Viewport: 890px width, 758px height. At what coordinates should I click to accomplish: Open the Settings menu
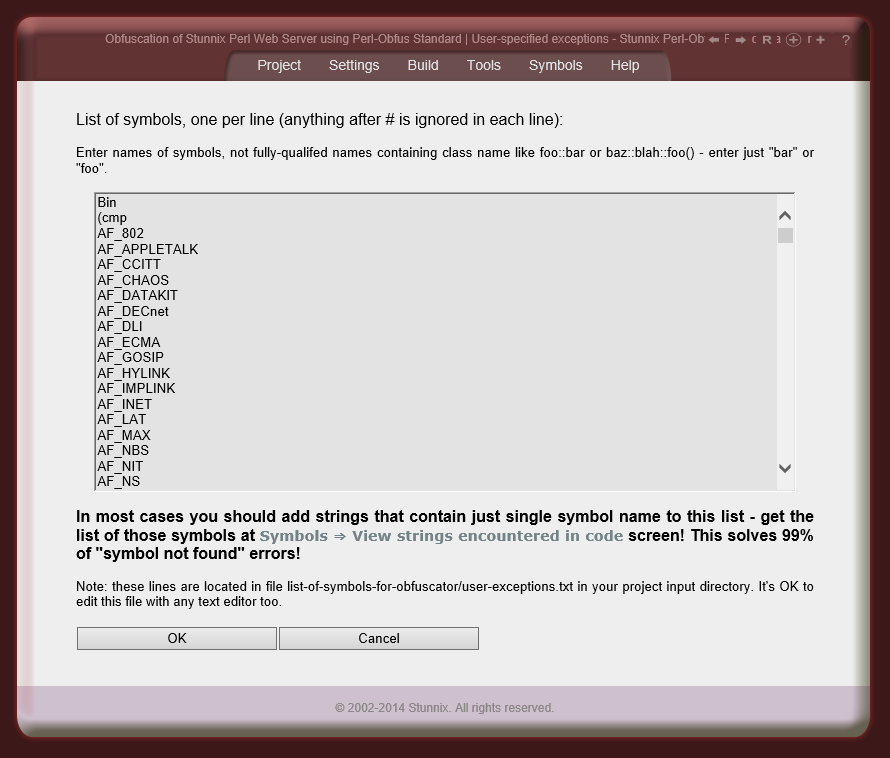(x=354, y=65)
